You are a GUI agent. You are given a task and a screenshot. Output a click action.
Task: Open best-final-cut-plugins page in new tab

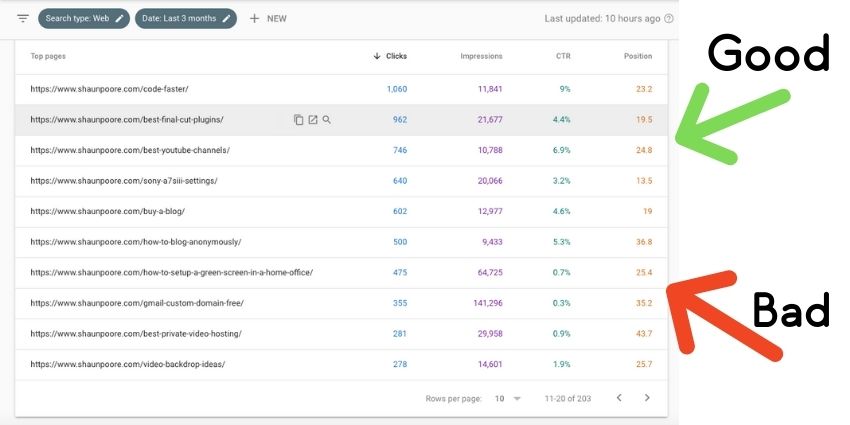click(x=313, y=120)
